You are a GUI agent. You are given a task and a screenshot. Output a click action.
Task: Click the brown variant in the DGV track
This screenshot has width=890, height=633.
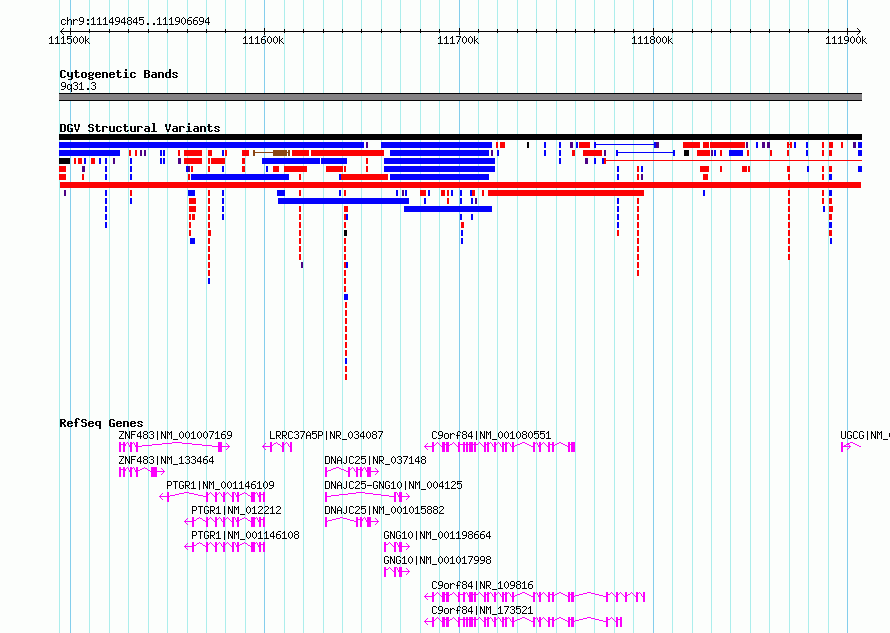pyautogui.click(x=272, y=153)
